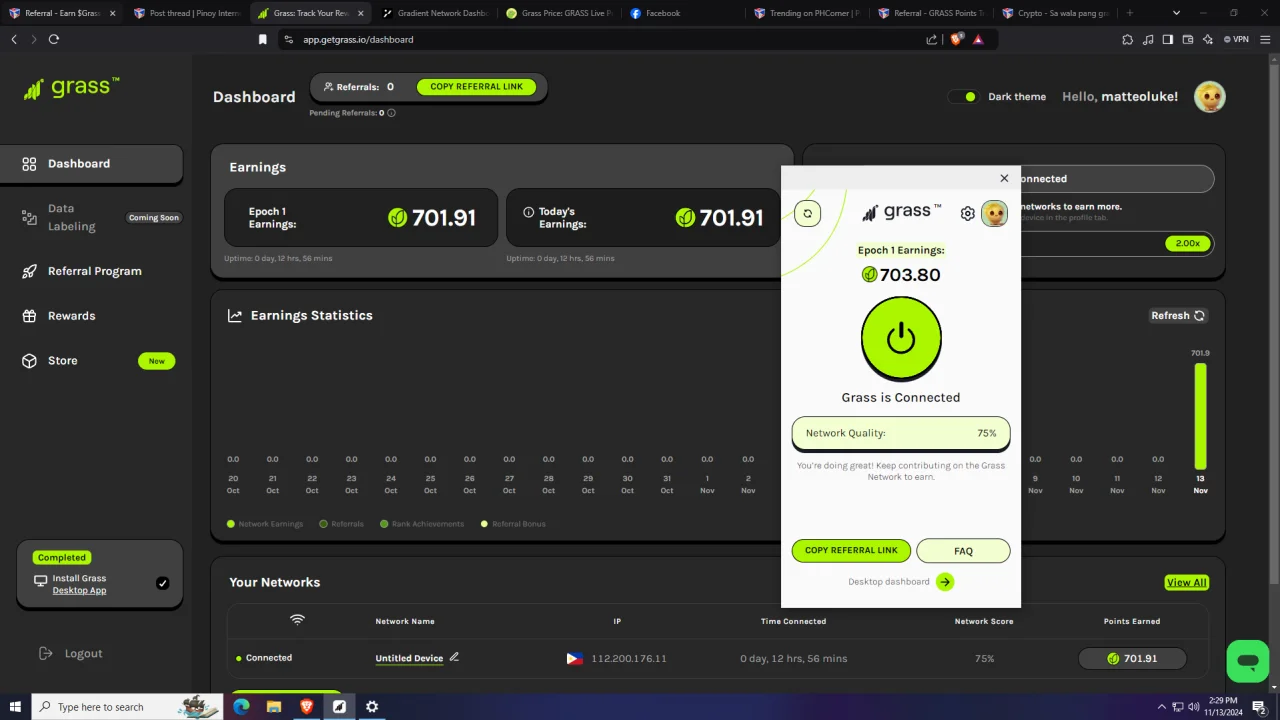This screenshot has height=720, width=1280.
Task: Refresh the Earnings Statistics chart
Action: click(x=1179, y=316)
